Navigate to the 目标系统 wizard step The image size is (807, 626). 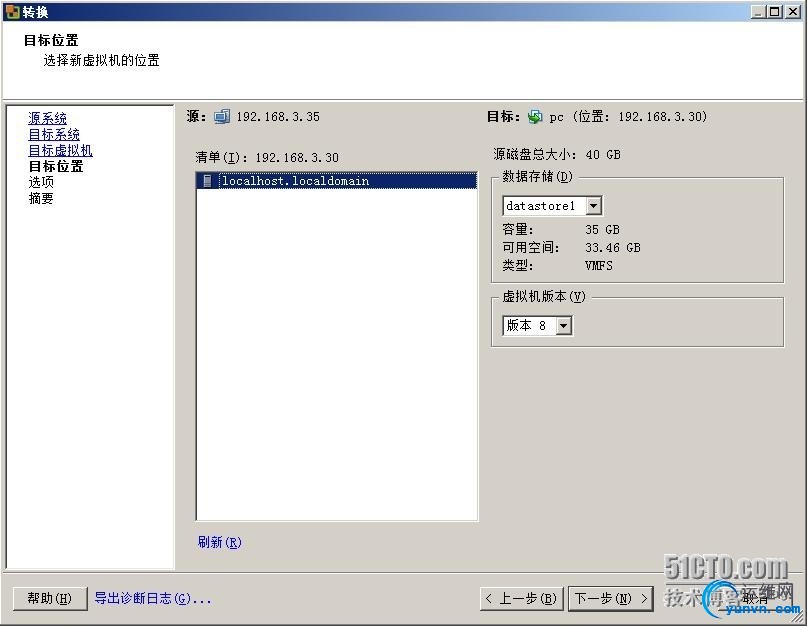click(53, 133)
